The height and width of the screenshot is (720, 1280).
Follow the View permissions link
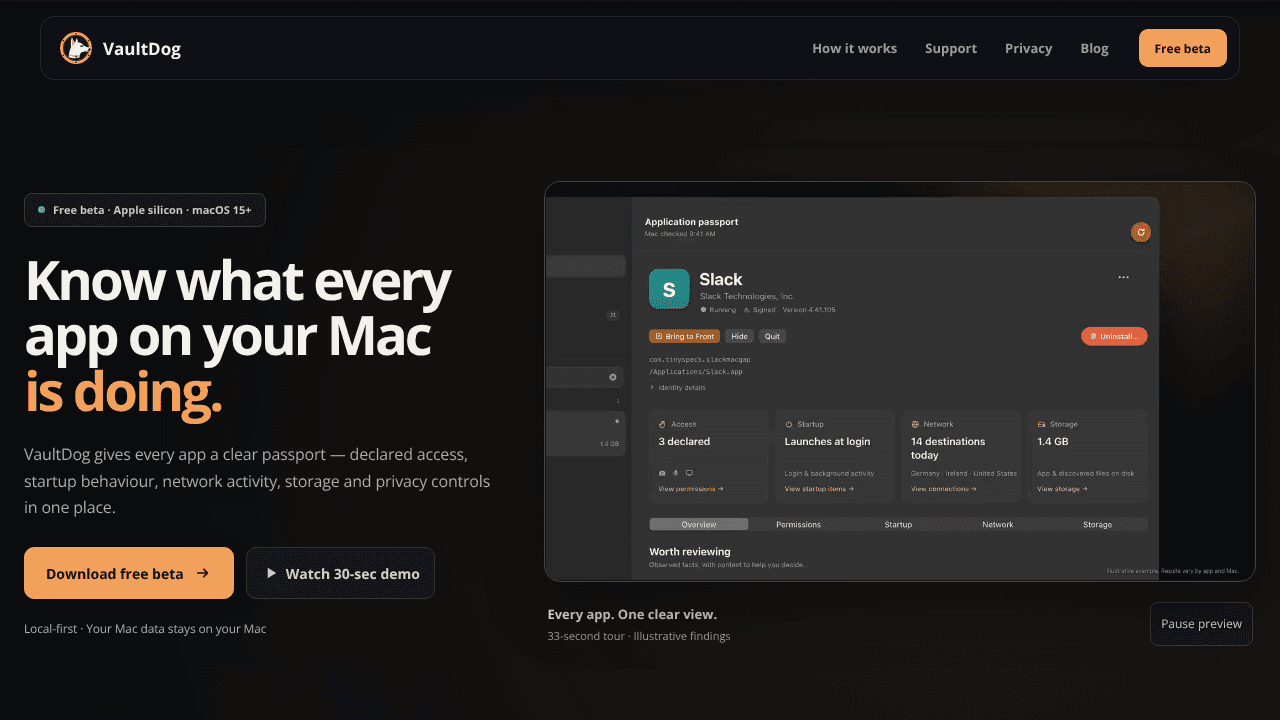pyautogui.click(x=691, y=489)
